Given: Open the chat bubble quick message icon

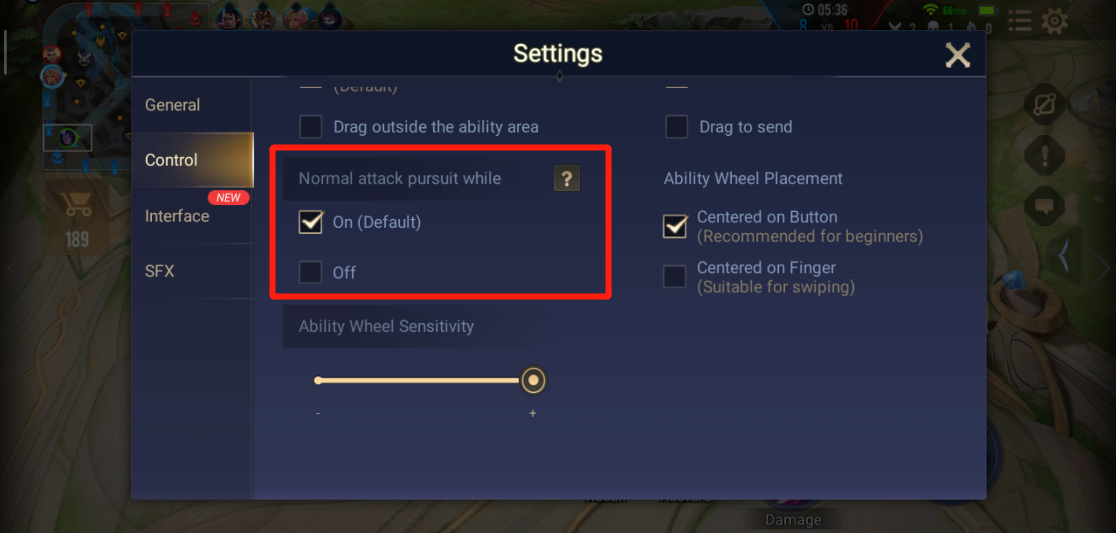Looking at the screenshot, I should point(1044,207).
